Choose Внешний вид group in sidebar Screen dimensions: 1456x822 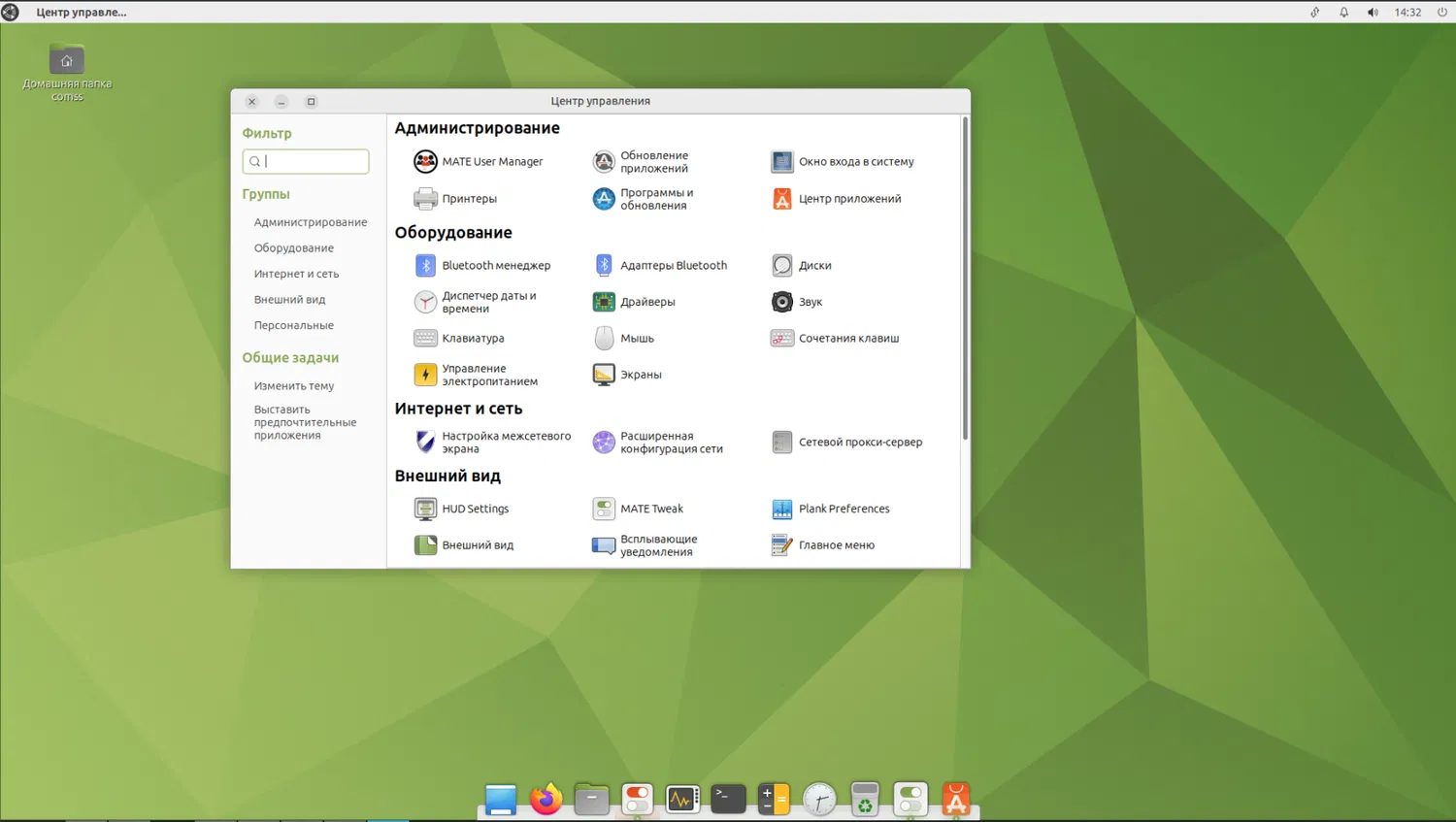pos(290,300)
